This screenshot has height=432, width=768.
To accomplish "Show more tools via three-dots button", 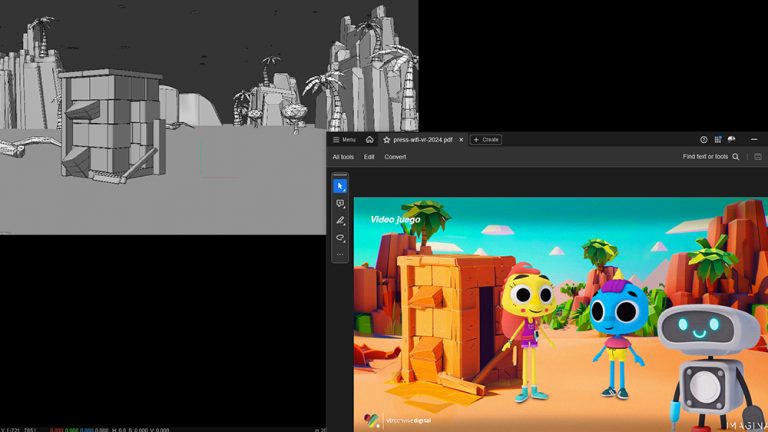I will pyautogui.click(x=340, y=255).
